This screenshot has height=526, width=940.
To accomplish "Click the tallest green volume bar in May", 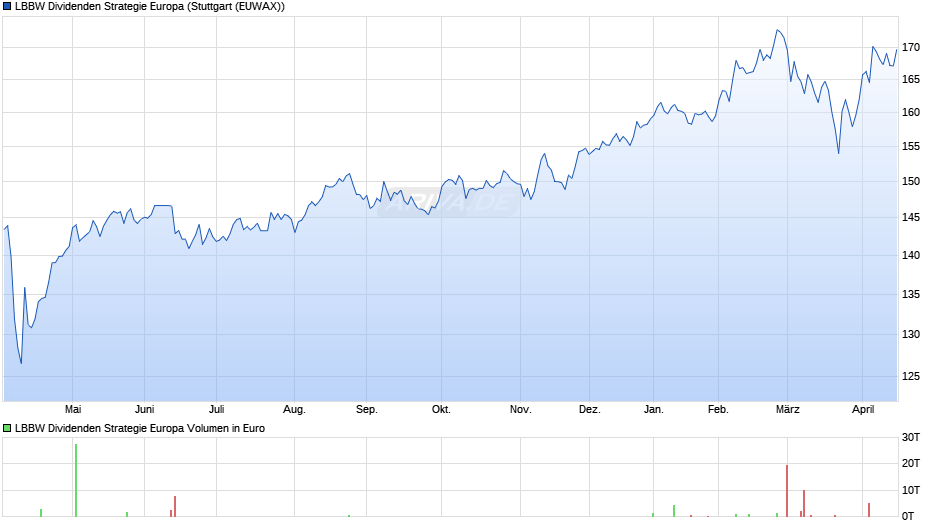I will click(76, 480).
